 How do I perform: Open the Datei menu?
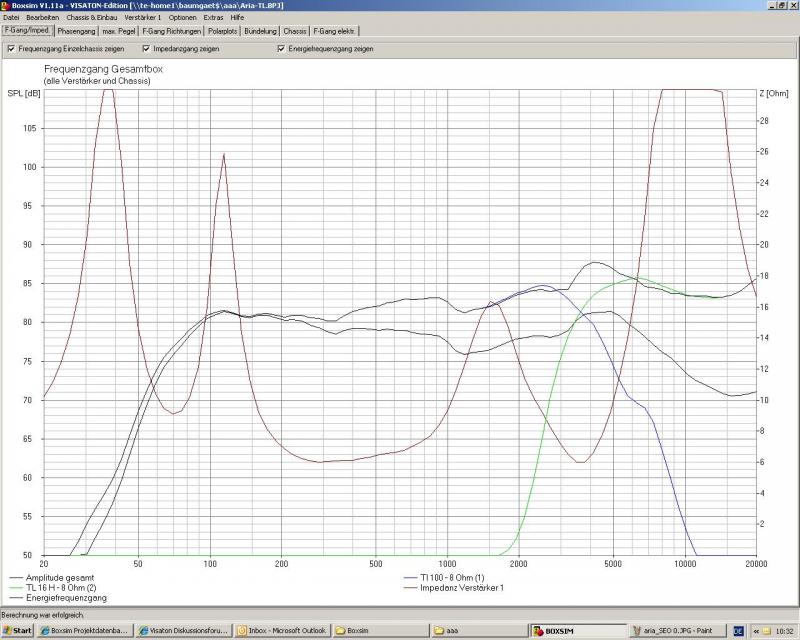coord(12,18)
